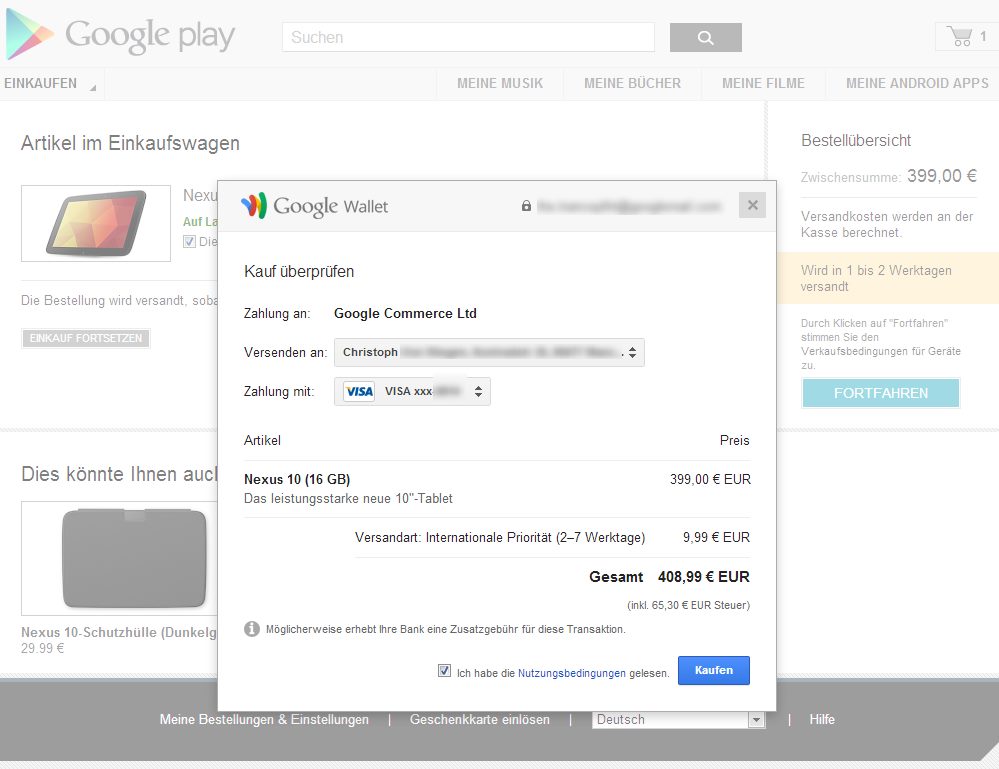Click the 399,00 € EUR item price
The height and width of the screenshot is (769, 999).
click(x=710, y=479)
